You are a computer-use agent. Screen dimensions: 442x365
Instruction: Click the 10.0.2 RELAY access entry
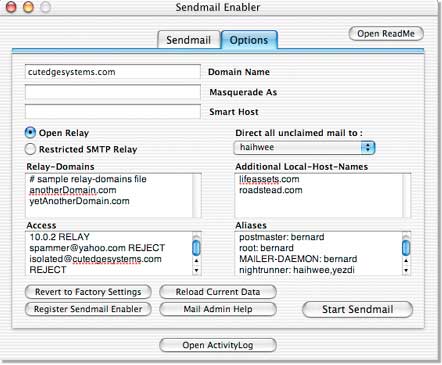[59, 237]
